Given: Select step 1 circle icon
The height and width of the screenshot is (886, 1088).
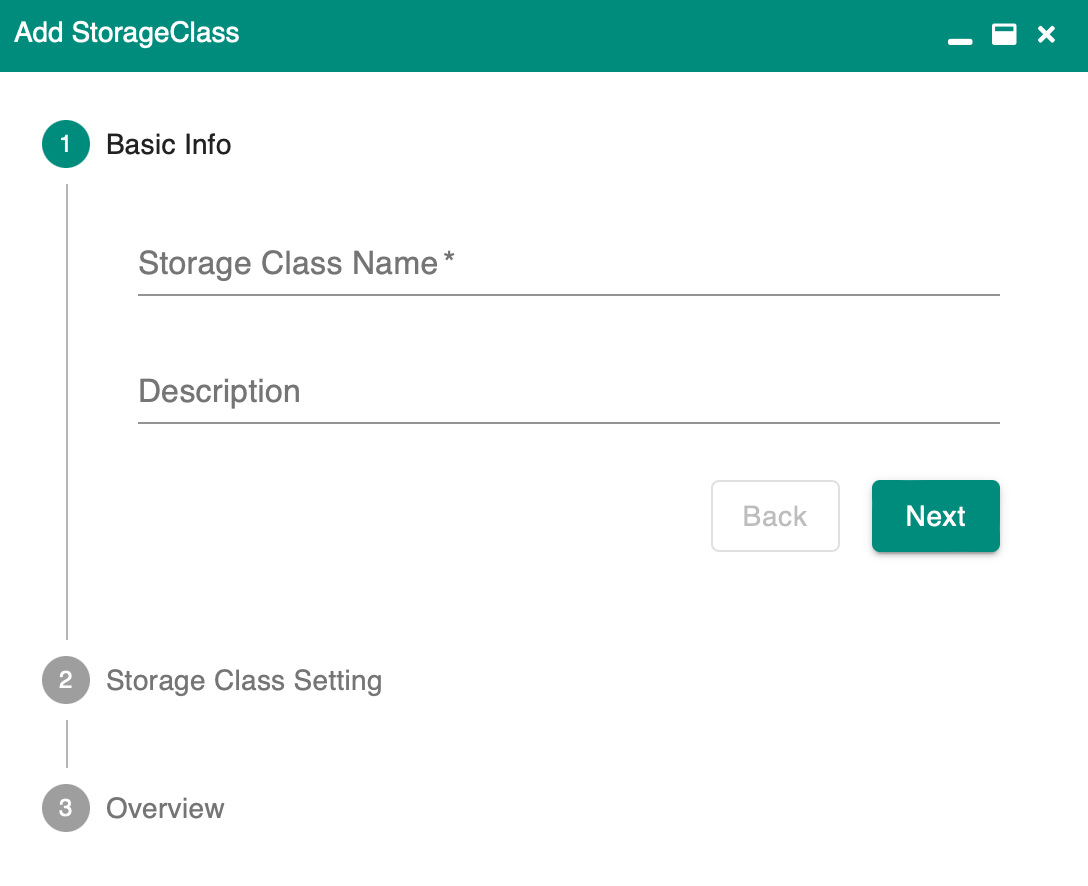Looking at the screenshot, I should click(66, 144).
